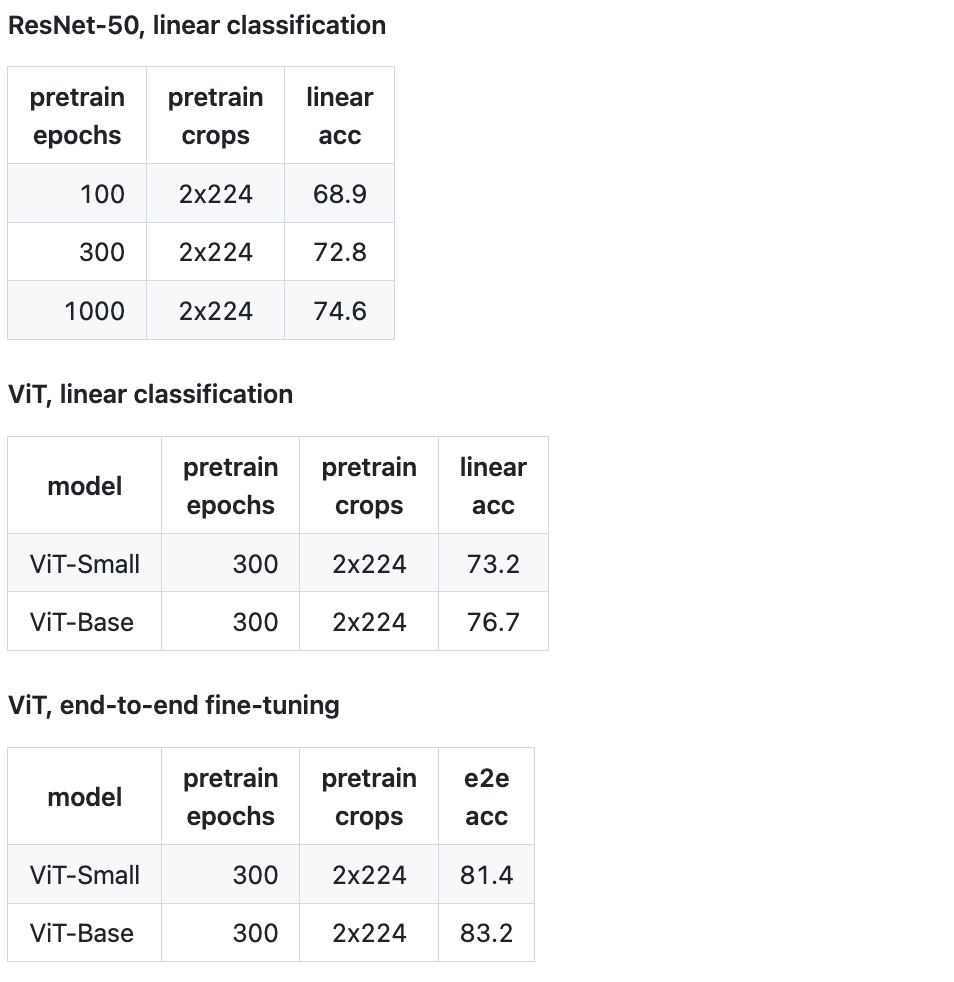Click the "e2e acc" column header

[x=486, y=797]
